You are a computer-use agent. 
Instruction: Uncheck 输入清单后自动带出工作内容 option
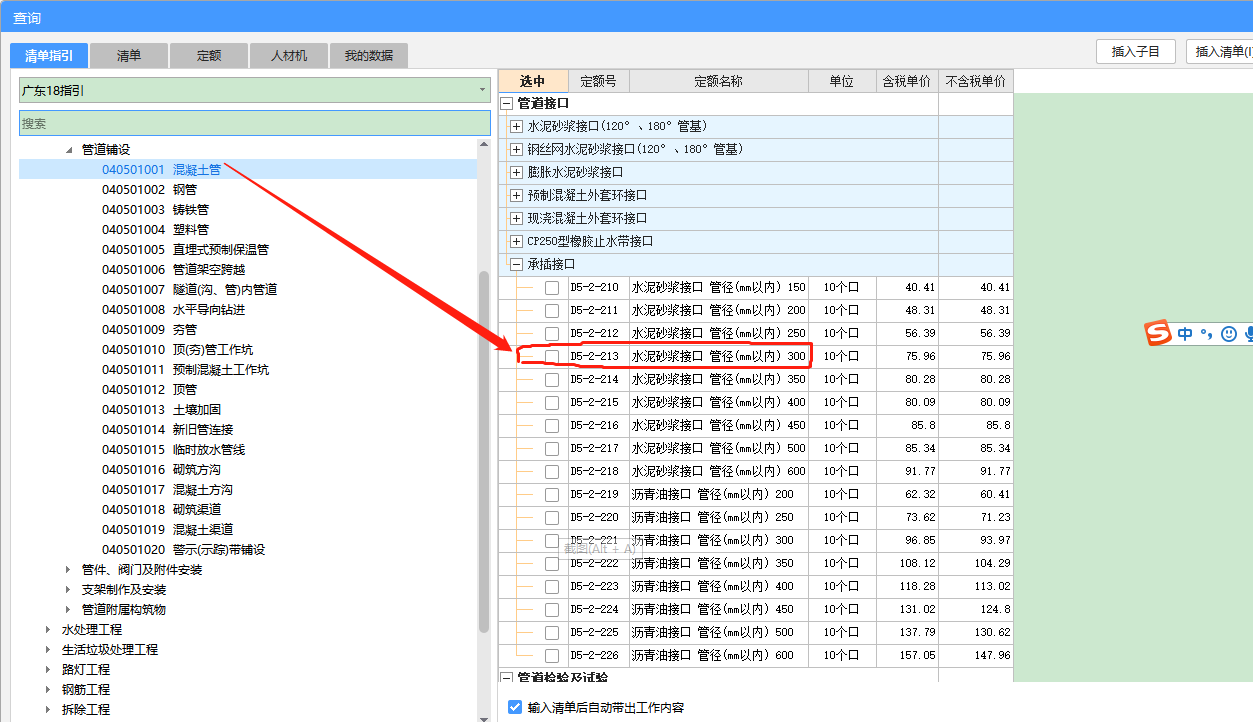coord(515,707)
